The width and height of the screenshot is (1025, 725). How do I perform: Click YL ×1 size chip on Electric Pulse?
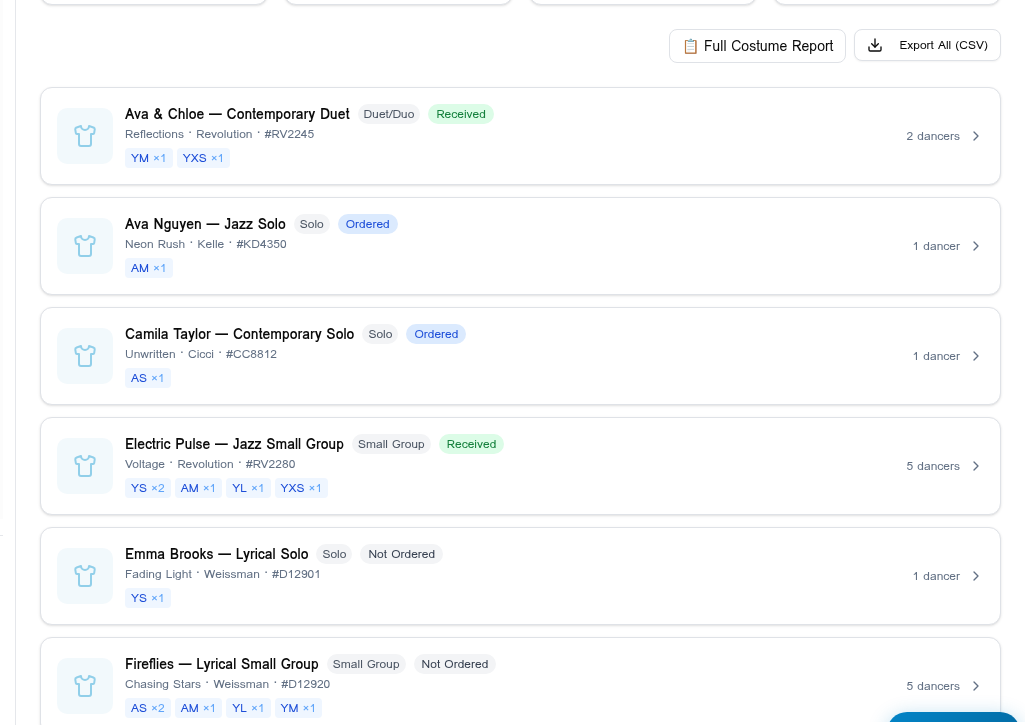click(248, 488)
